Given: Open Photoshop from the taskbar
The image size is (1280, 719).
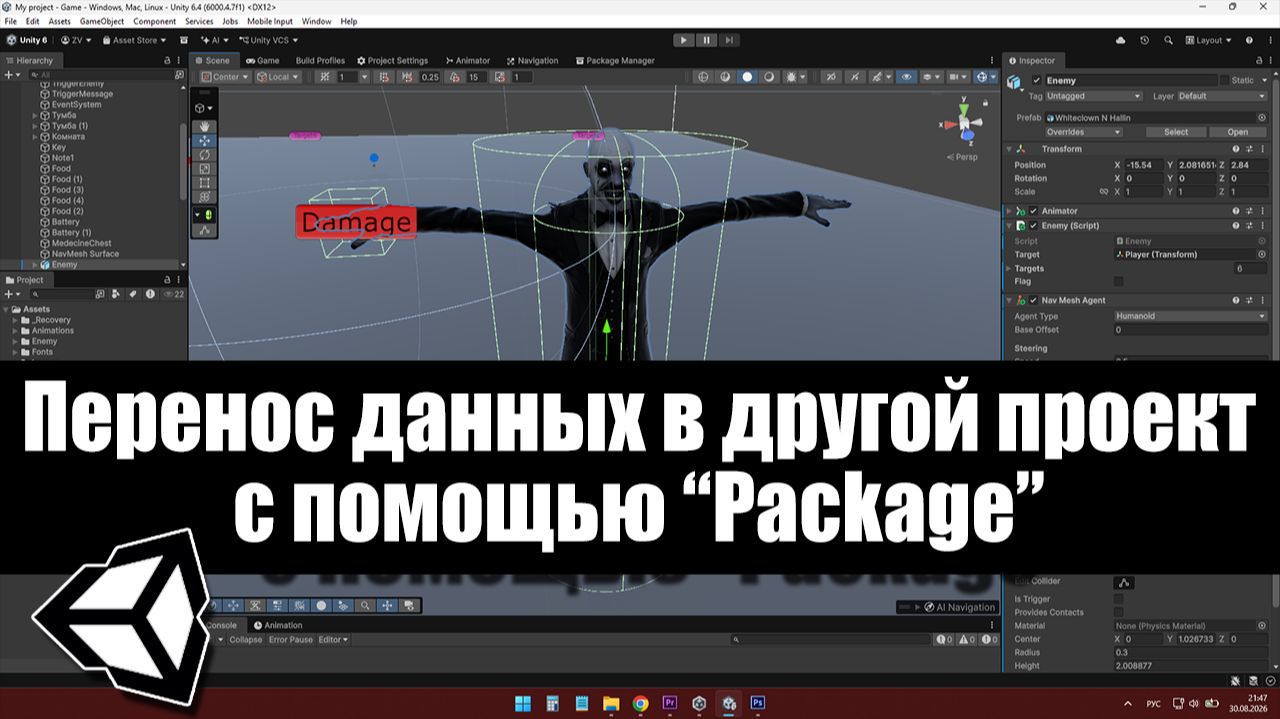Looking at the screenshot, I should (758, 703).
